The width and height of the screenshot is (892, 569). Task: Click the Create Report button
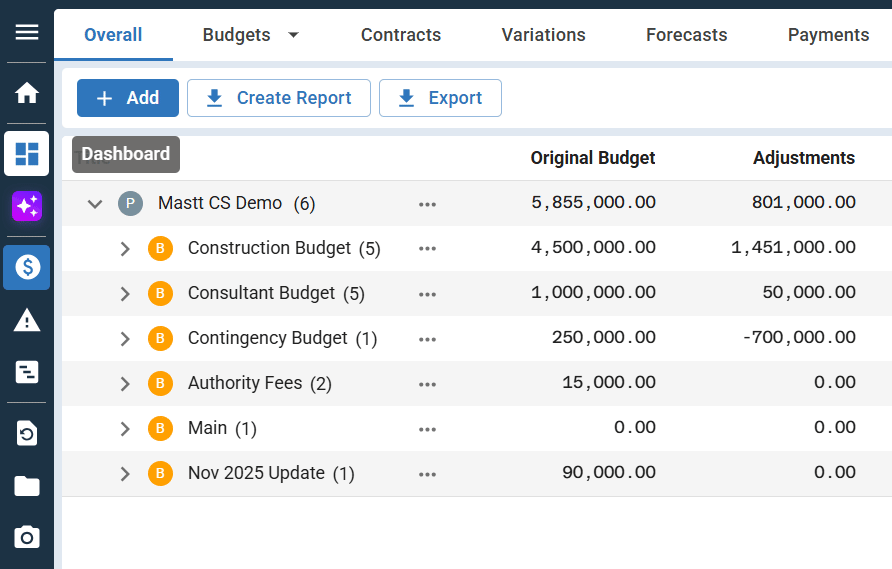point(279,98)
